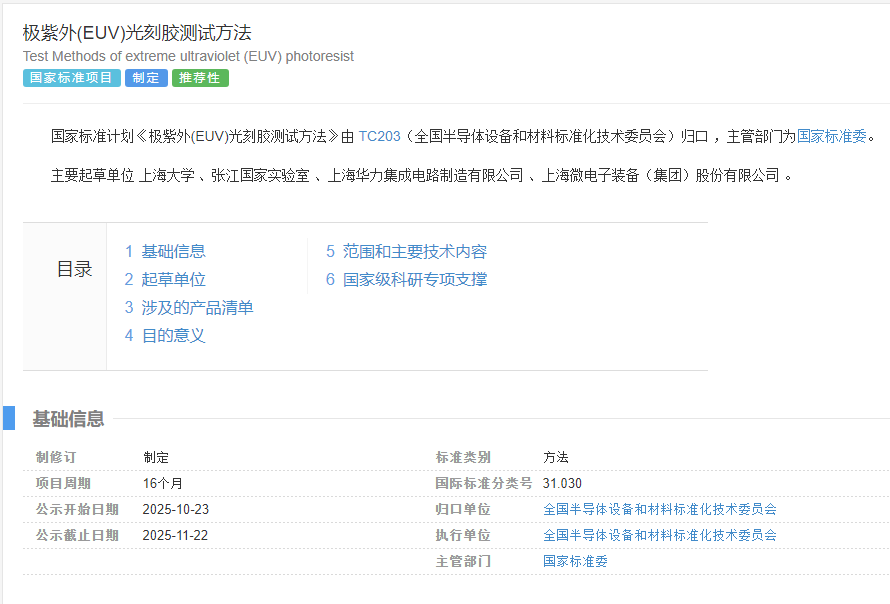Open the 归口单位 committee link
Image resolution: width=890 pixels, height=604 pixels.
click(661, 509)
